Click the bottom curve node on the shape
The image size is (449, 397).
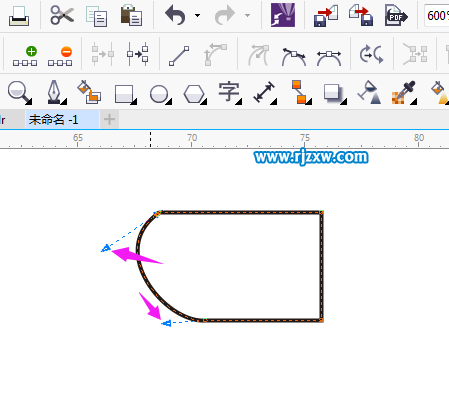point(204,320)
